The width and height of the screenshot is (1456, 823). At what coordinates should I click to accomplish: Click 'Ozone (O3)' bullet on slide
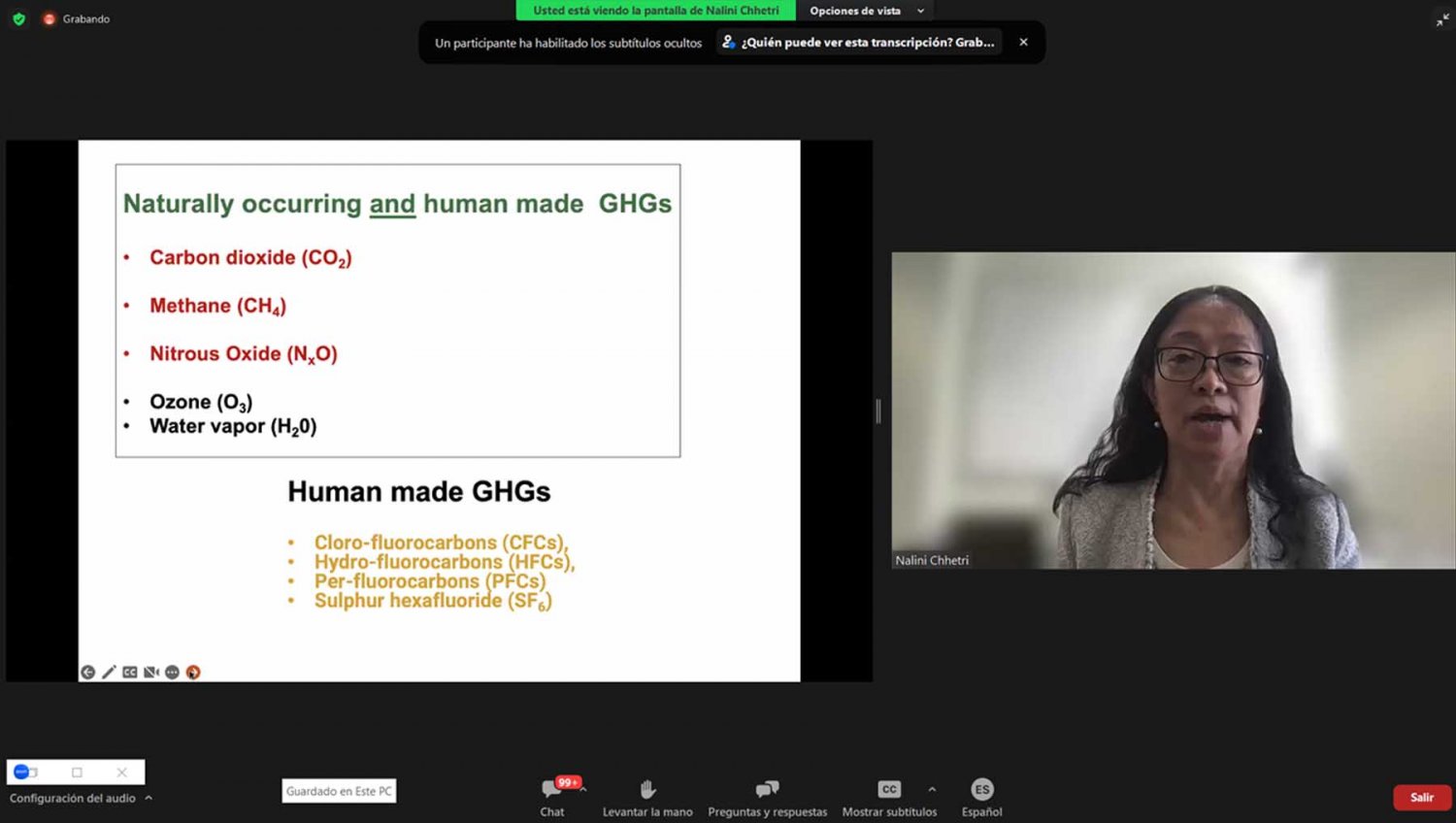tap(201, 402)
